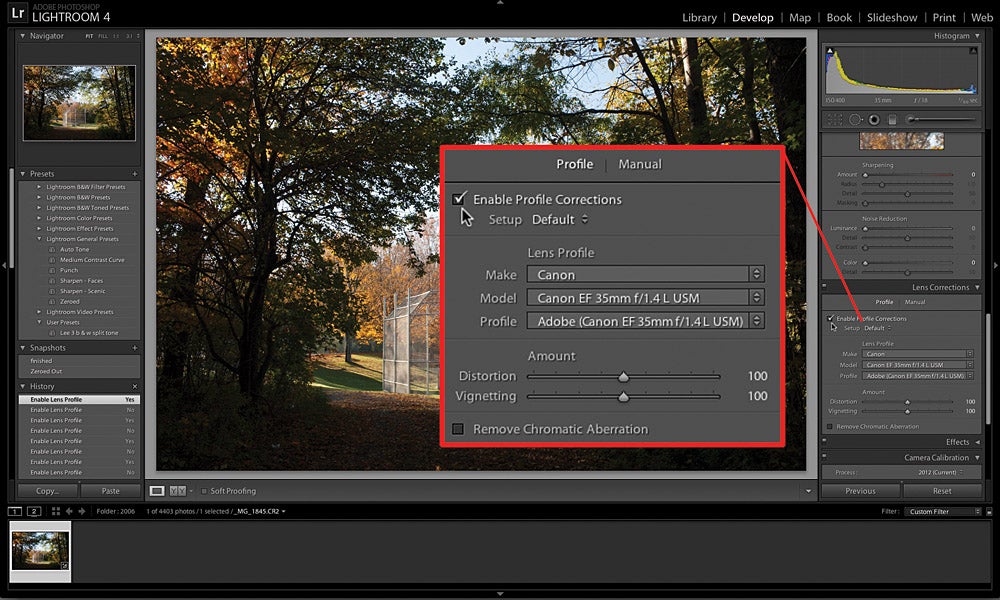Set Navigator zoom to FIT
Screen dimensions: 1000x600
point(89,36)
